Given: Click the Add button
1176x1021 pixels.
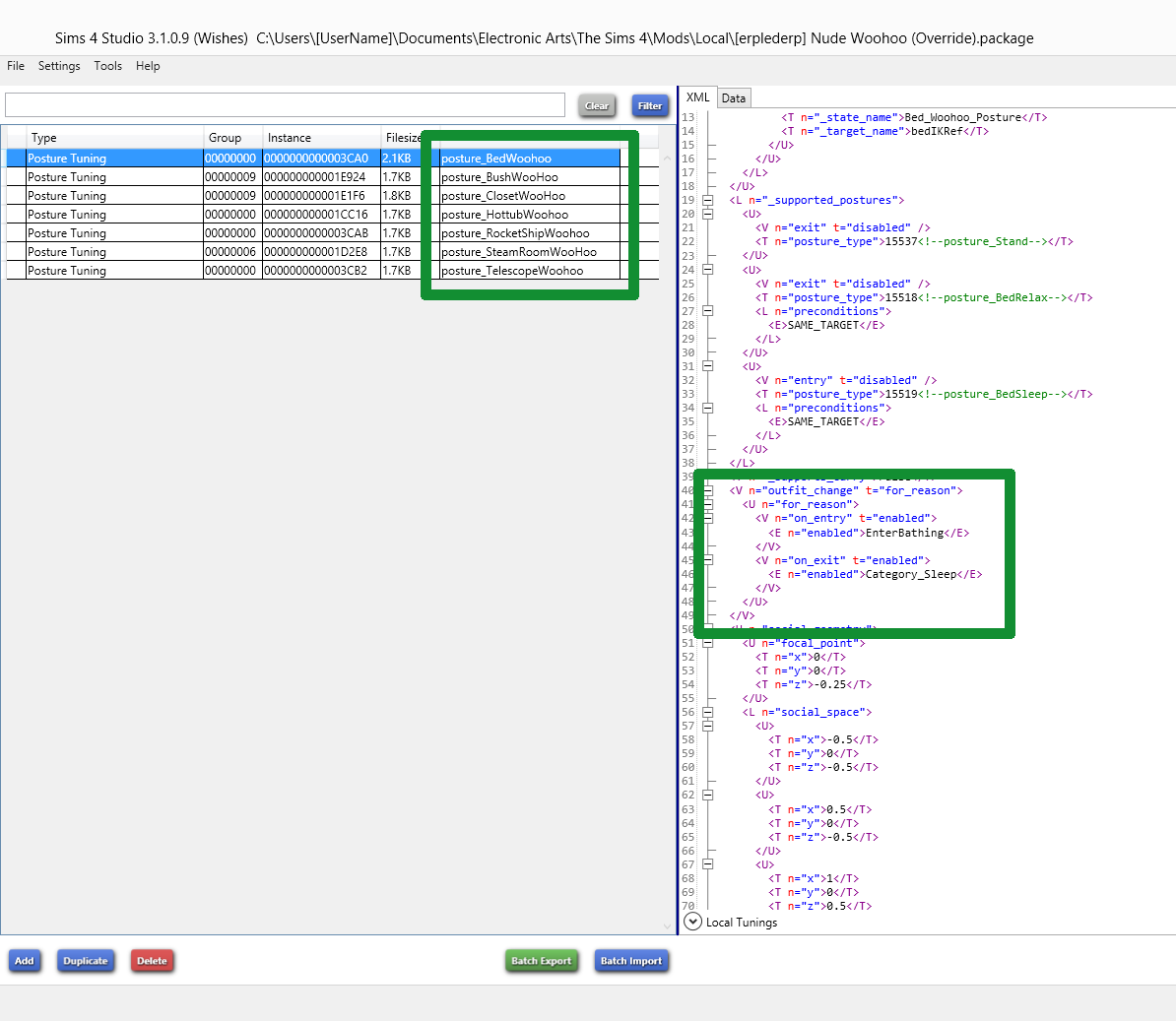Looking at the screenshot, I should 25,960.
